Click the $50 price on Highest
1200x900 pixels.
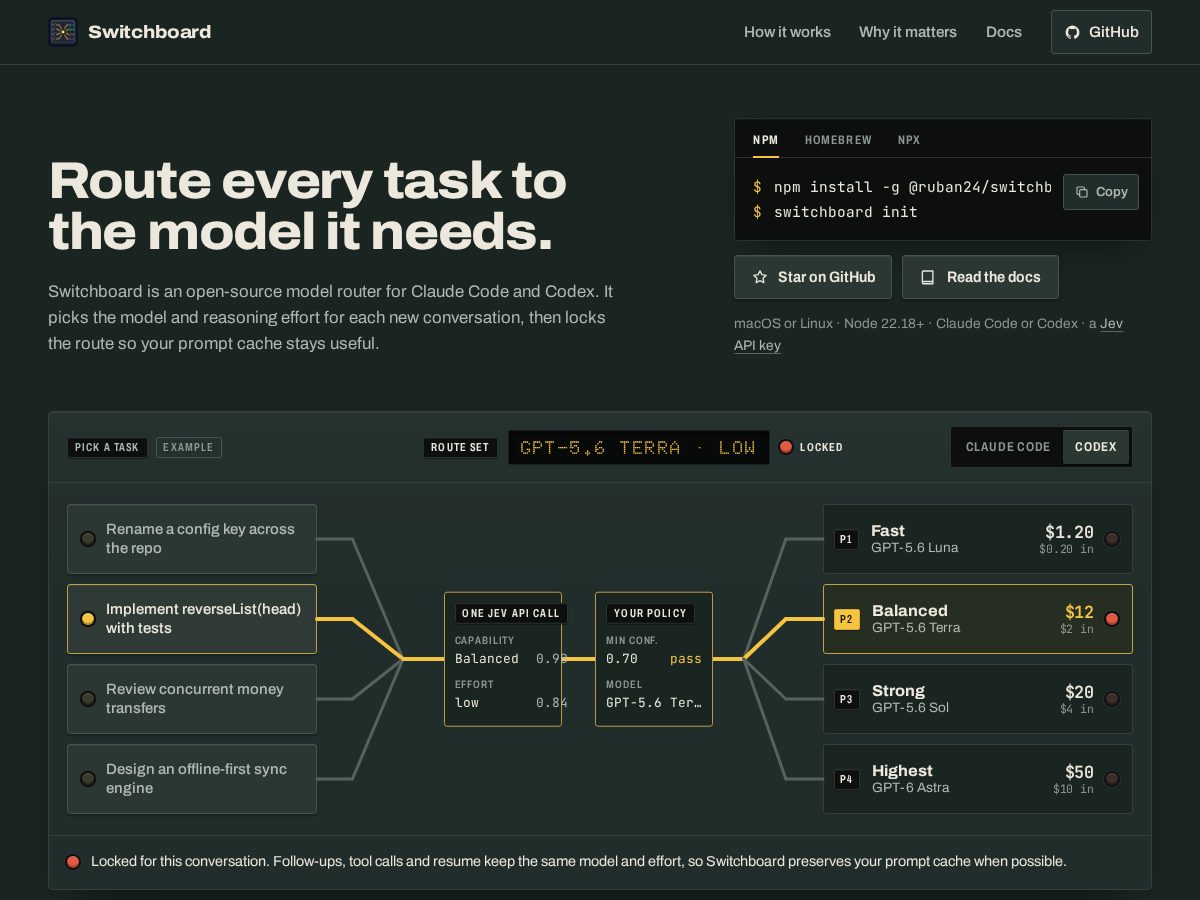[x=1079, y=772]
